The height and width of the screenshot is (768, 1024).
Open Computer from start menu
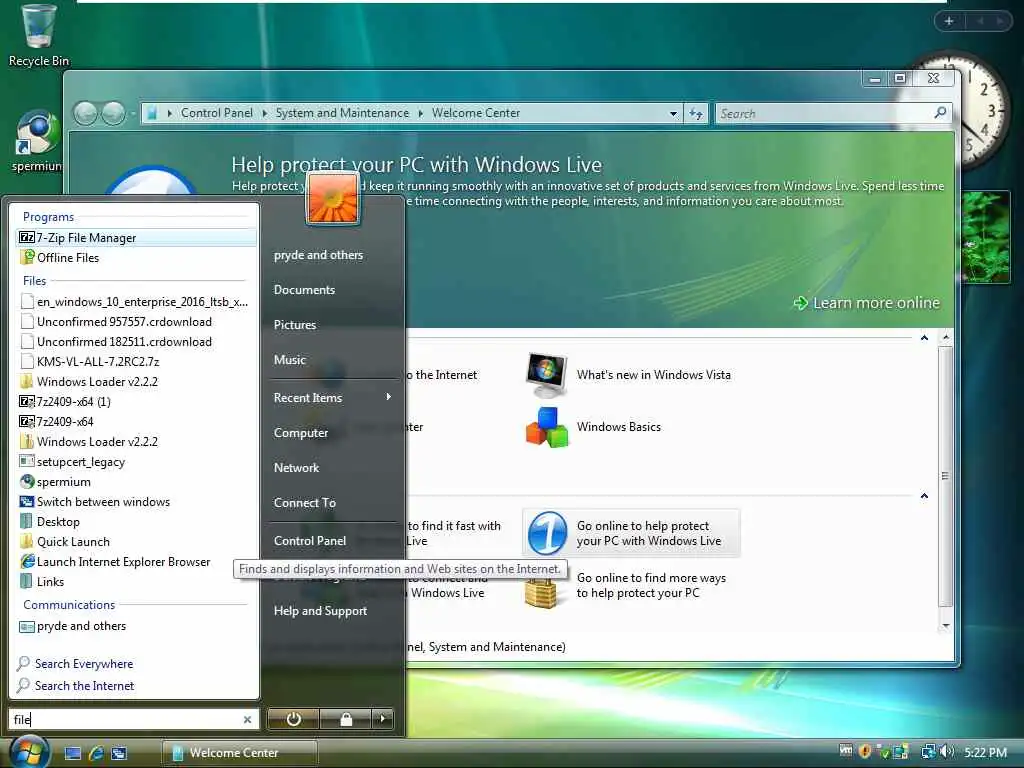(x=300, y=433)
